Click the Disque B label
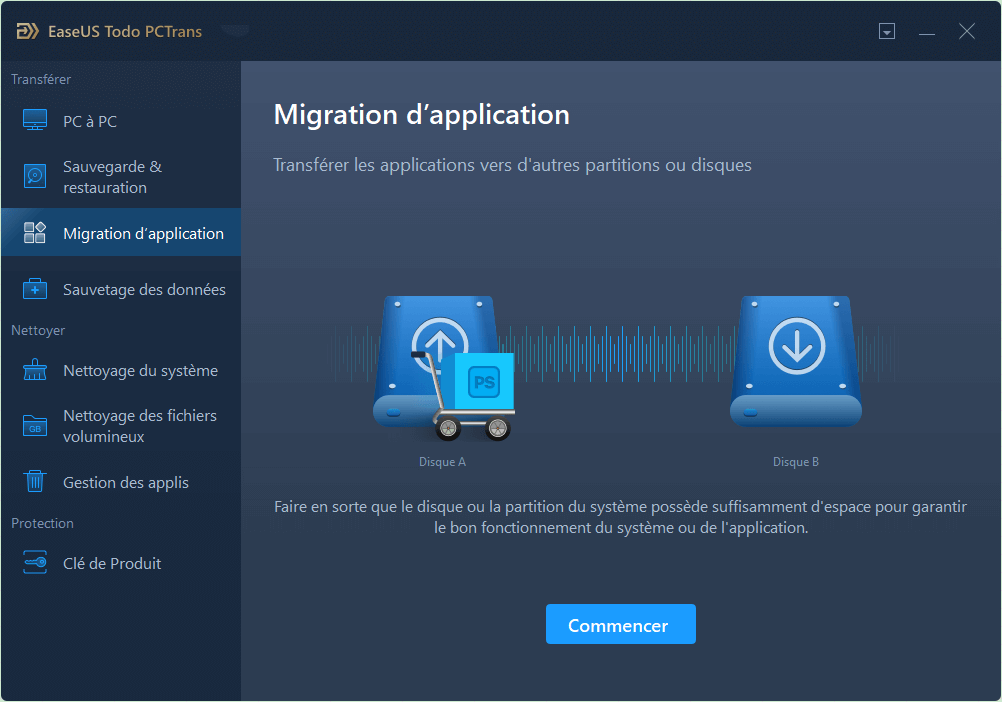This screenshot has width=1002, height=702. pos(796,462)
